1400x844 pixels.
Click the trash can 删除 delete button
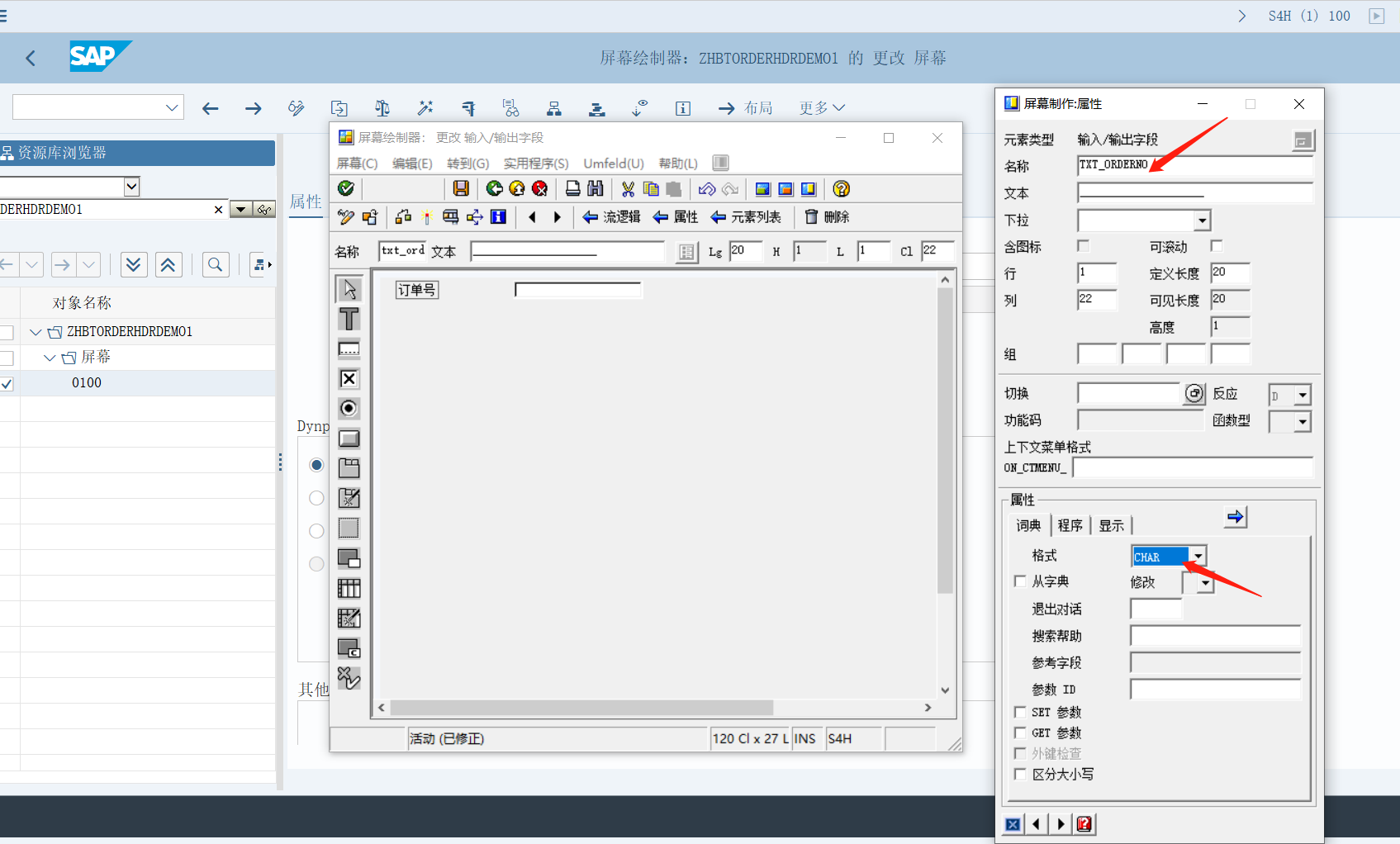coord(827,217)
